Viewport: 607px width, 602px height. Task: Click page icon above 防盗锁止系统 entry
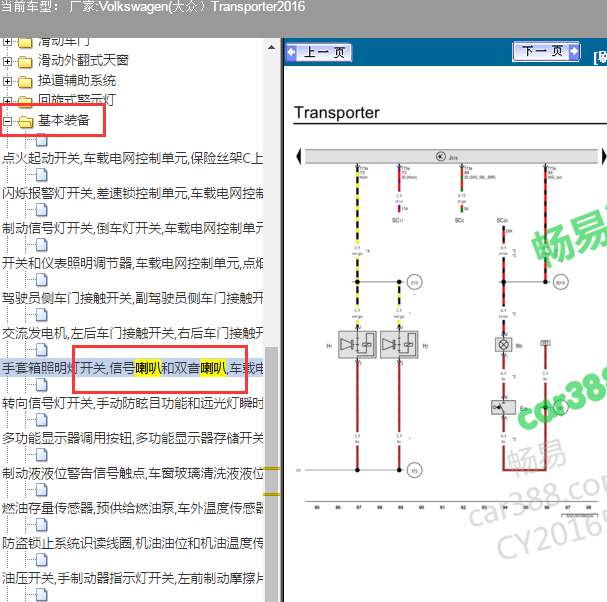(42, 525)
